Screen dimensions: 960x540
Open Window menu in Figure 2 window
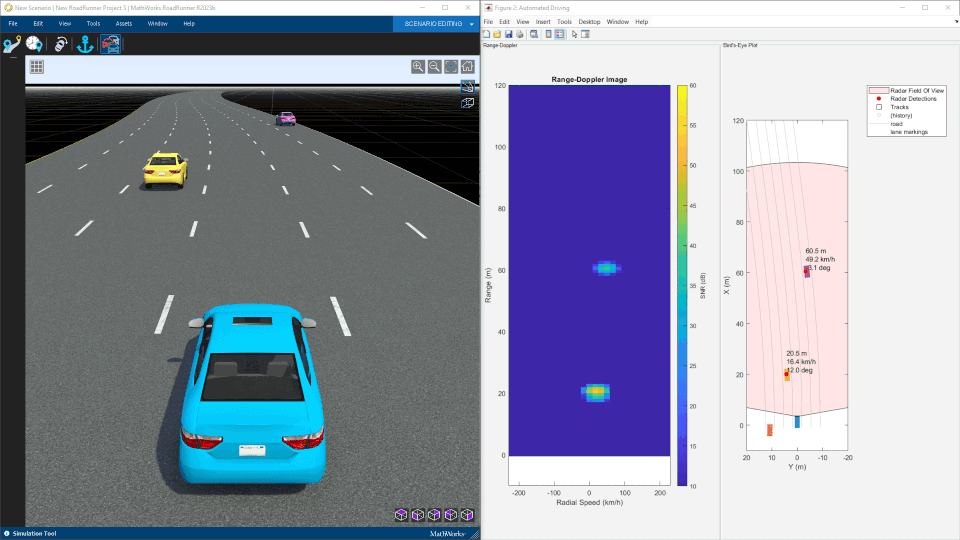tap(618, 22)
